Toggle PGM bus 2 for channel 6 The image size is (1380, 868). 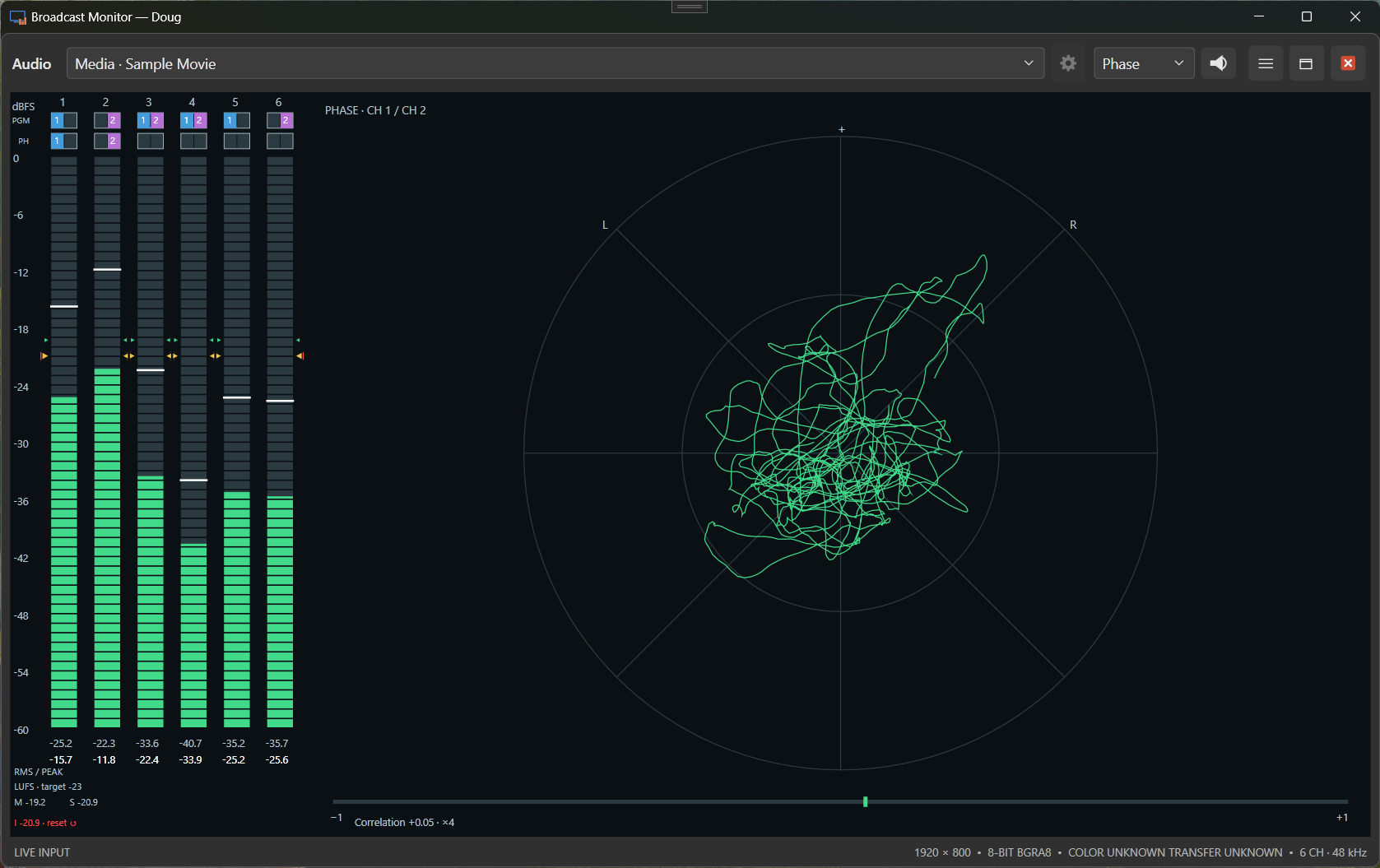pos(286,120)
